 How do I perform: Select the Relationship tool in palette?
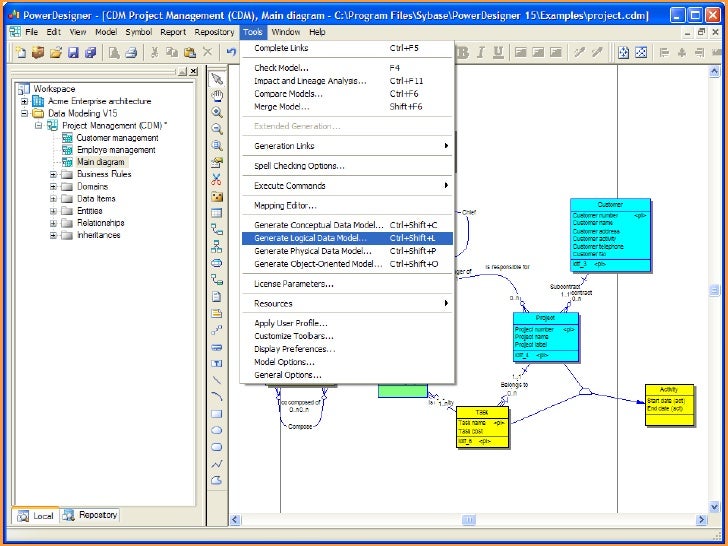(x=217, y=230)
